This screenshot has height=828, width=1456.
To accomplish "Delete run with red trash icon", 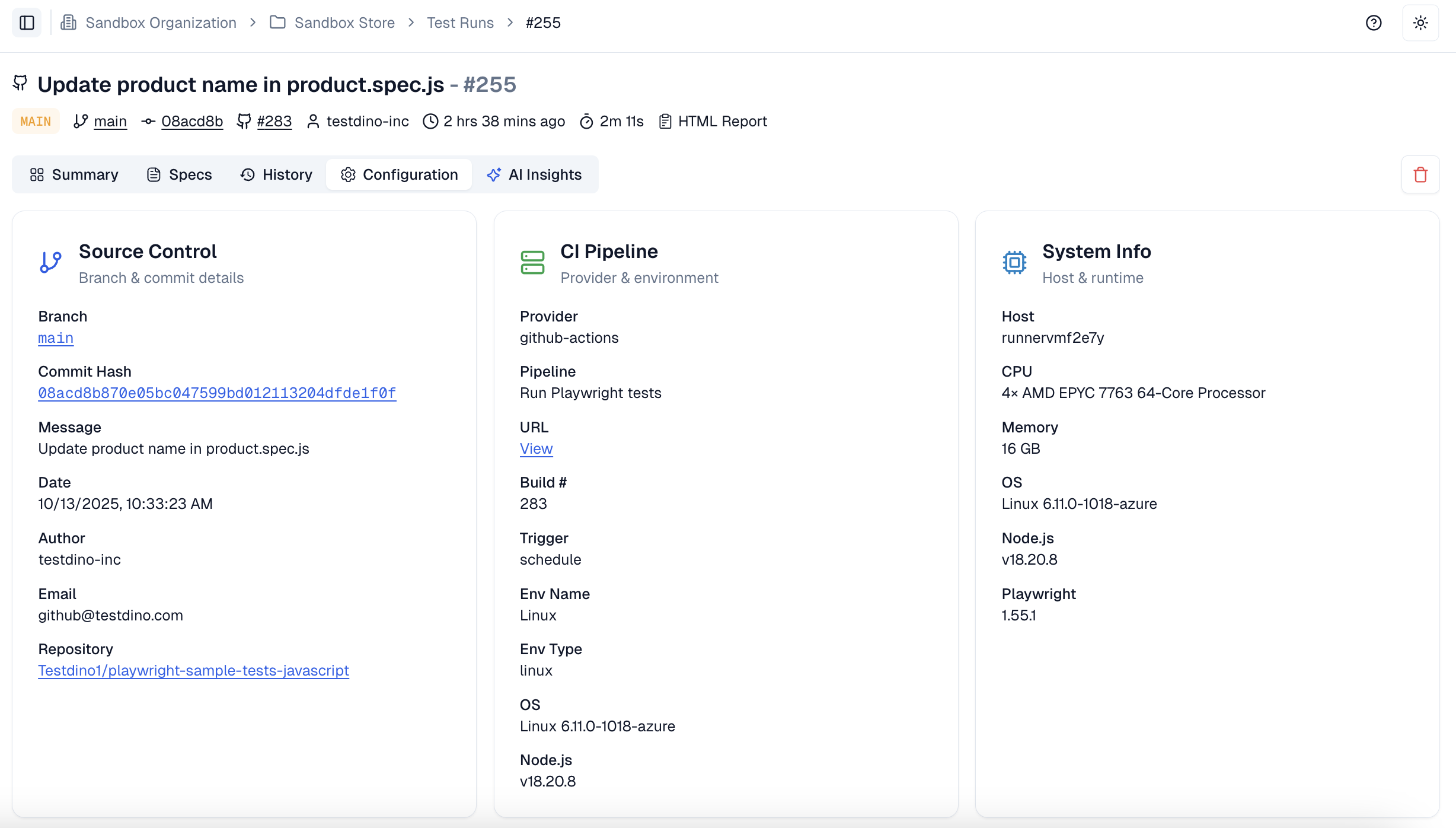I will coord(1420,174).
